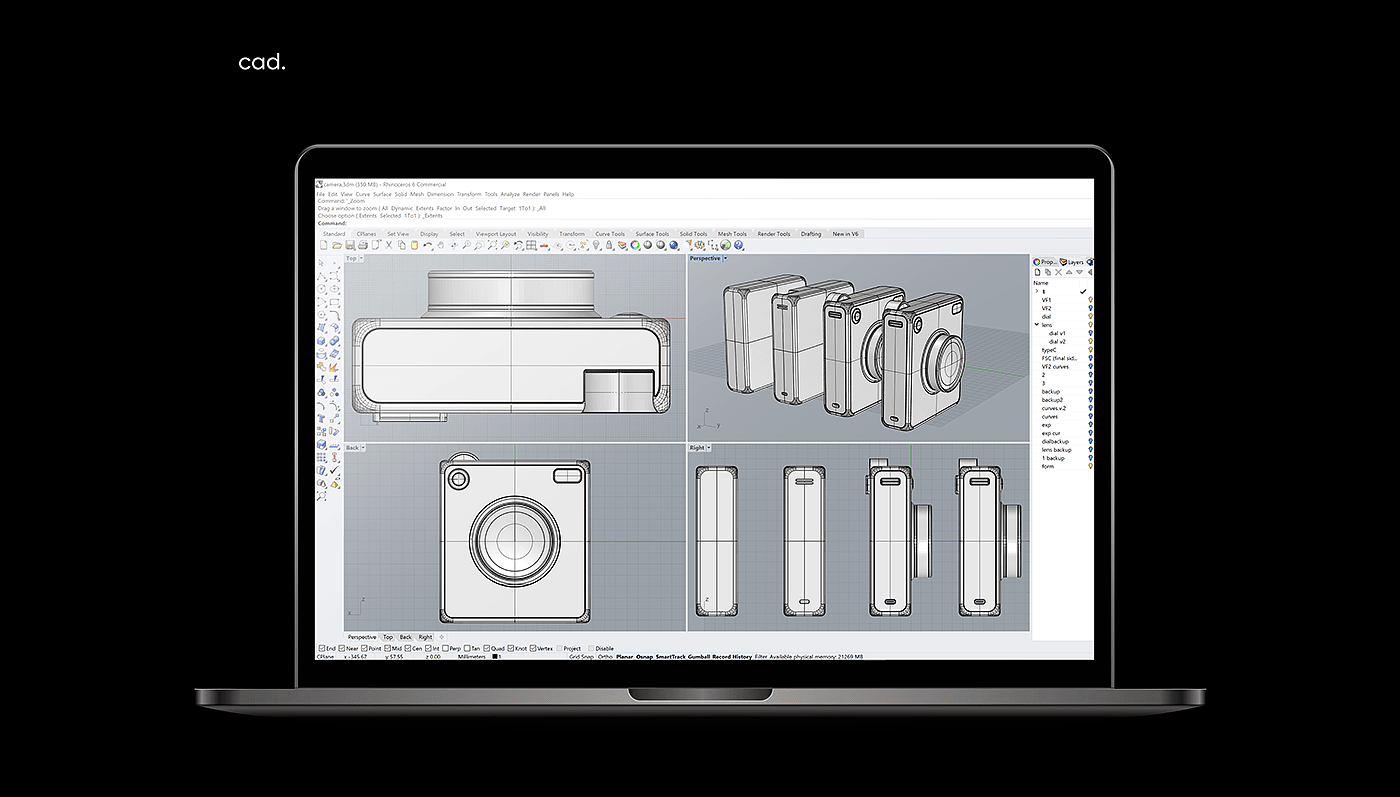Viewport: 1400px width, 797px height.
Task: Switch to the Curve Tools toolbar tab
Action: pyautogui.click(x=610, y=234)
